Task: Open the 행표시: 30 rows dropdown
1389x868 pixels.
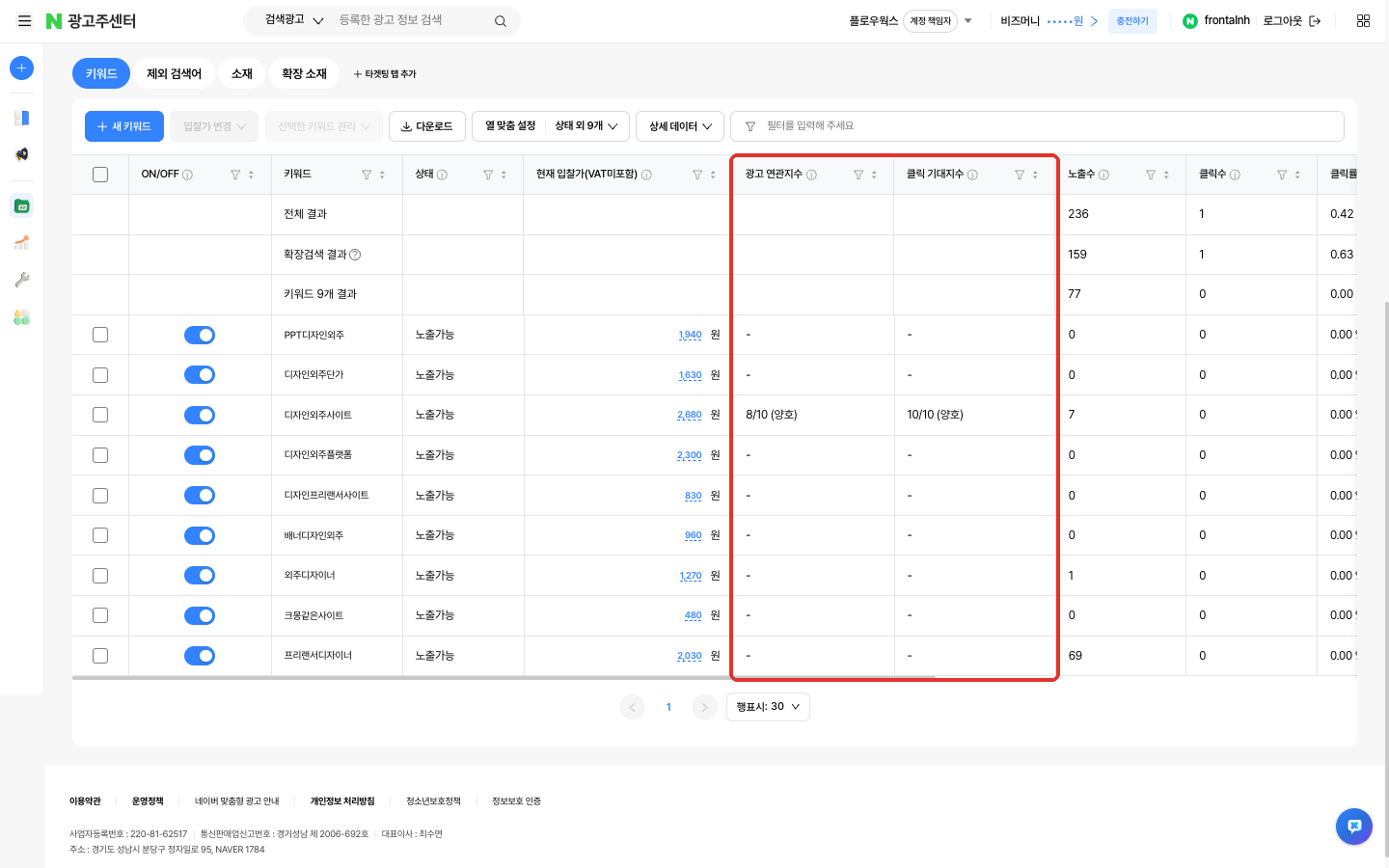Action: pyautogui.click(x=768, y=707)
